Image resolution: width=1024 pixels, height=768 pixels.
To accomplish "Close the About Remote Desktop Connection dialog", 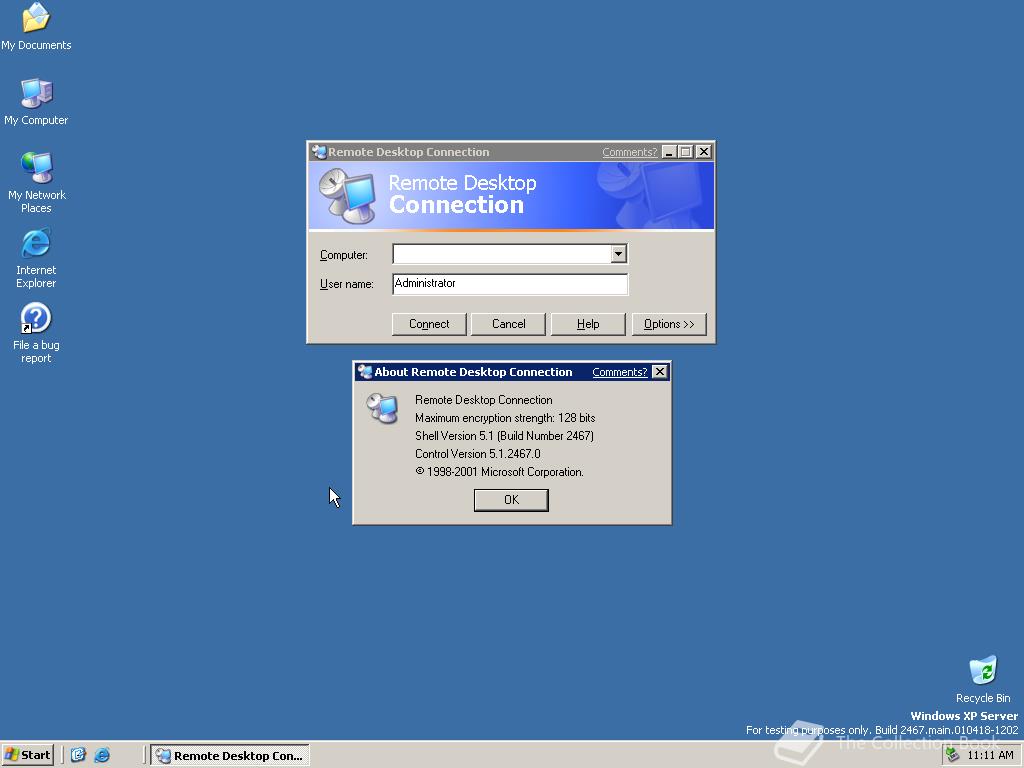I will pyautogui.click(x=660, y=372).
